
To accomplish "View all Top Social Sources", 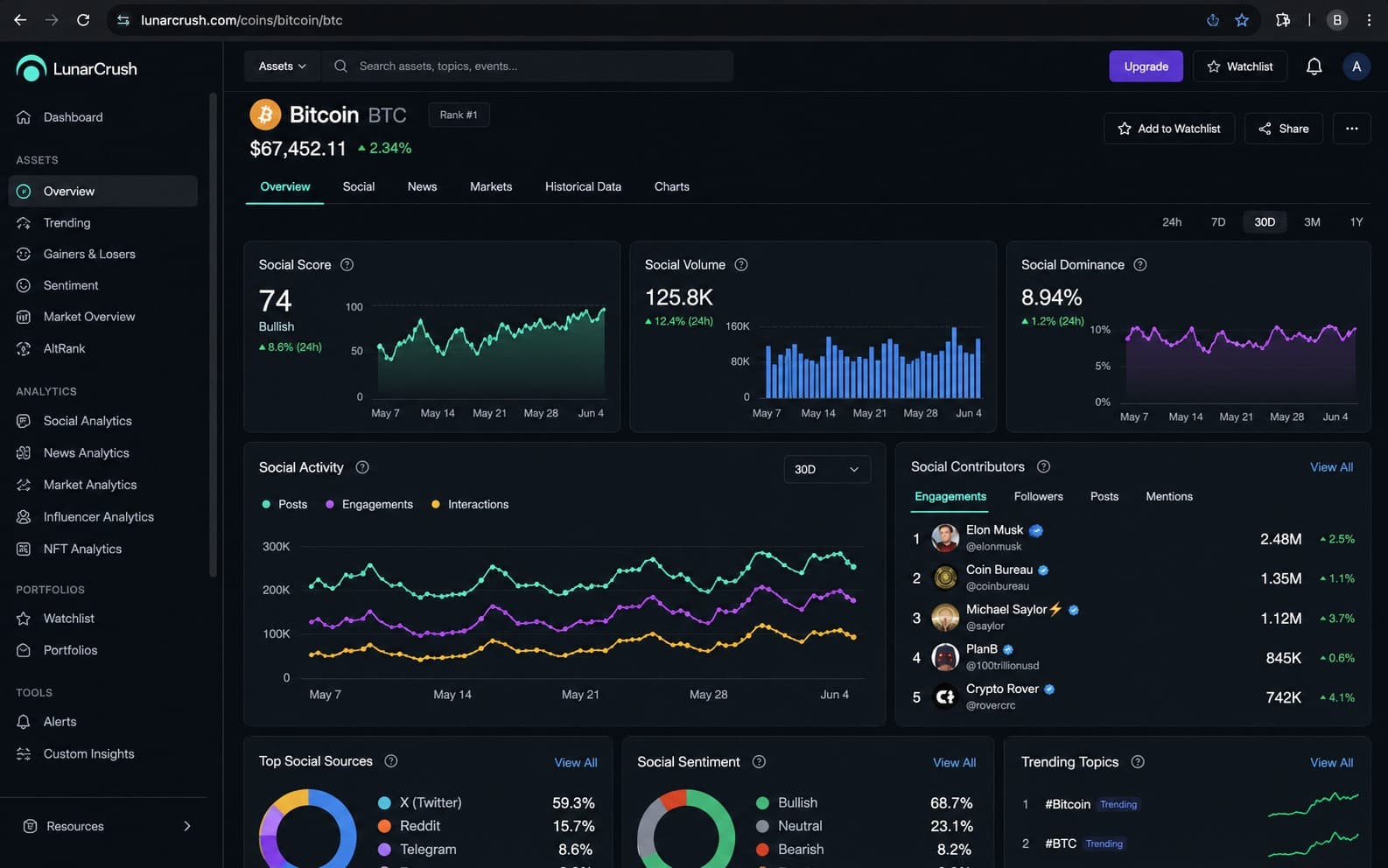I will (576, 763).
